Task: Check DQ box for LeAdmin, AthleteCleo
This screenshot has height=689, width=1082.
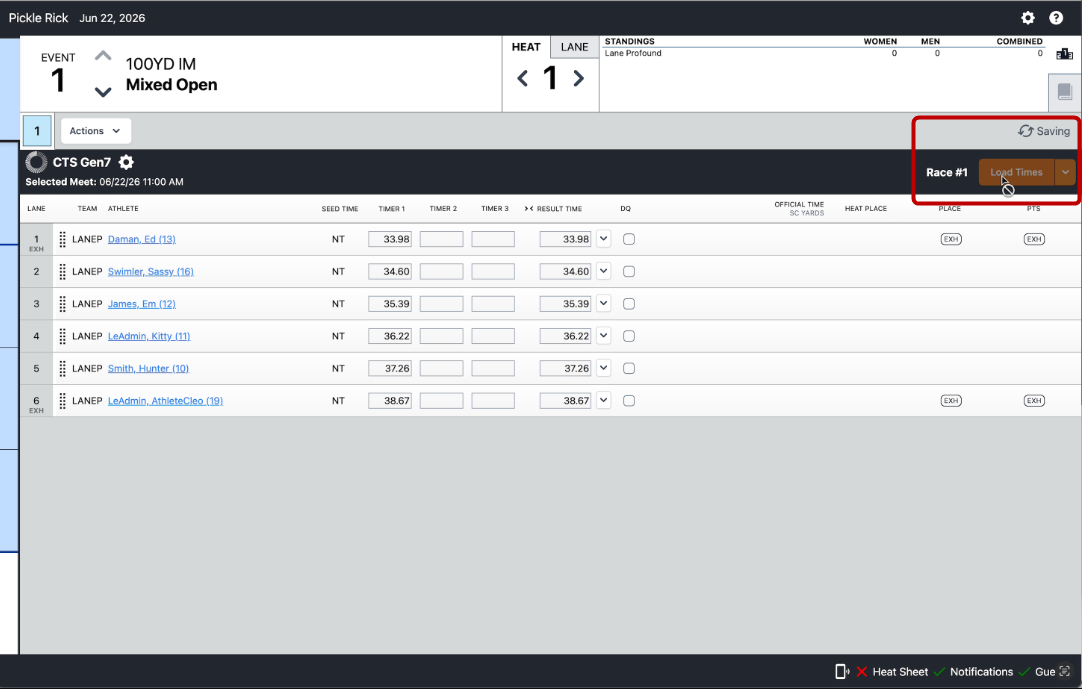Action: (629, 400)
